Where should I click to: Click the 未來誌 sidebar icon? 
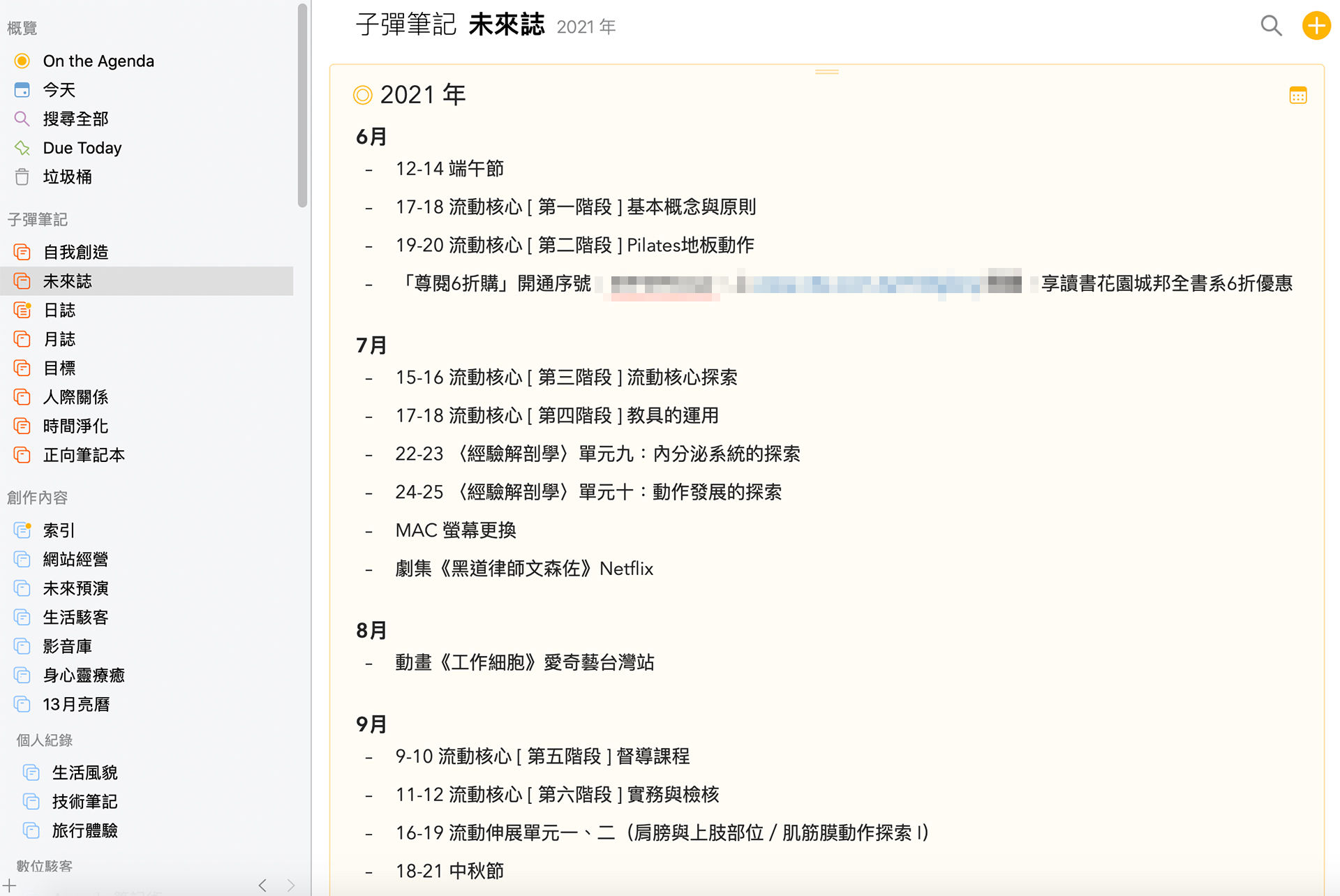pyautogui.click(x=23, y=281)
